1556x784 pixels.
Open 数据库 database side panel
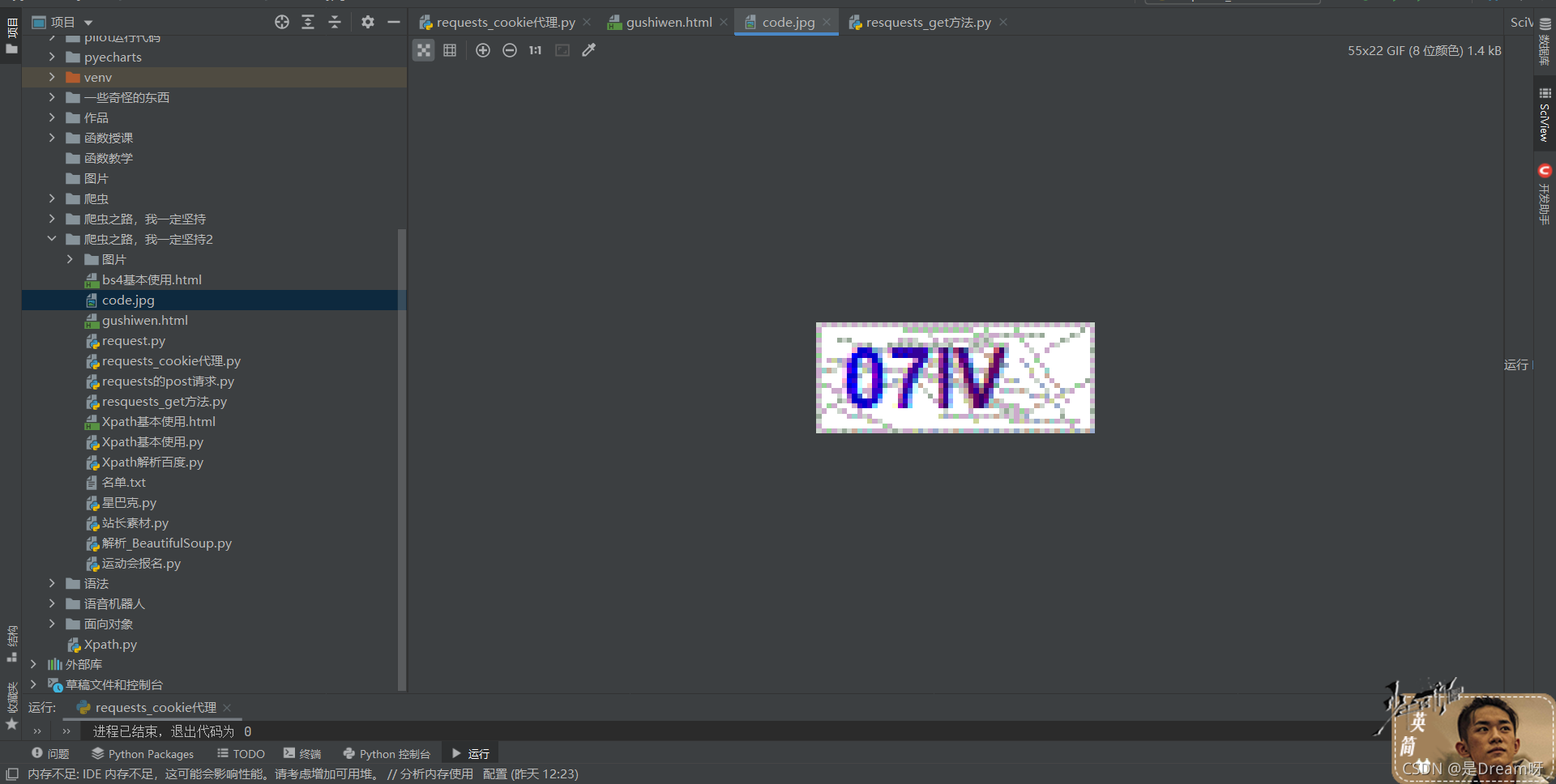point(1545,42)
